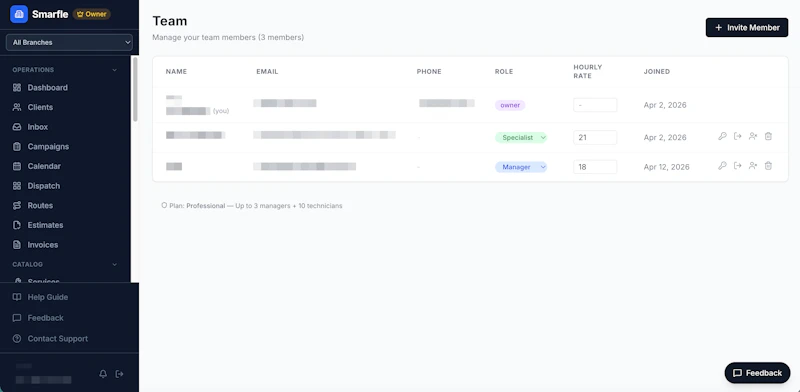
Task: Click the PHONE column header
Action: click(x=429, y=71)
